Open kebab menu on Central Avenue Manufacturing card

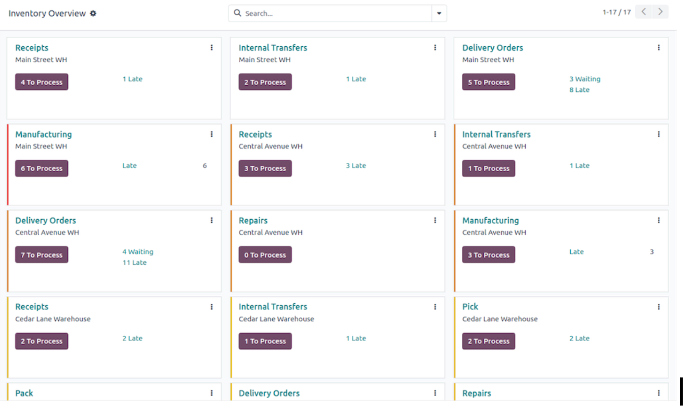click(x=658, y=220)
